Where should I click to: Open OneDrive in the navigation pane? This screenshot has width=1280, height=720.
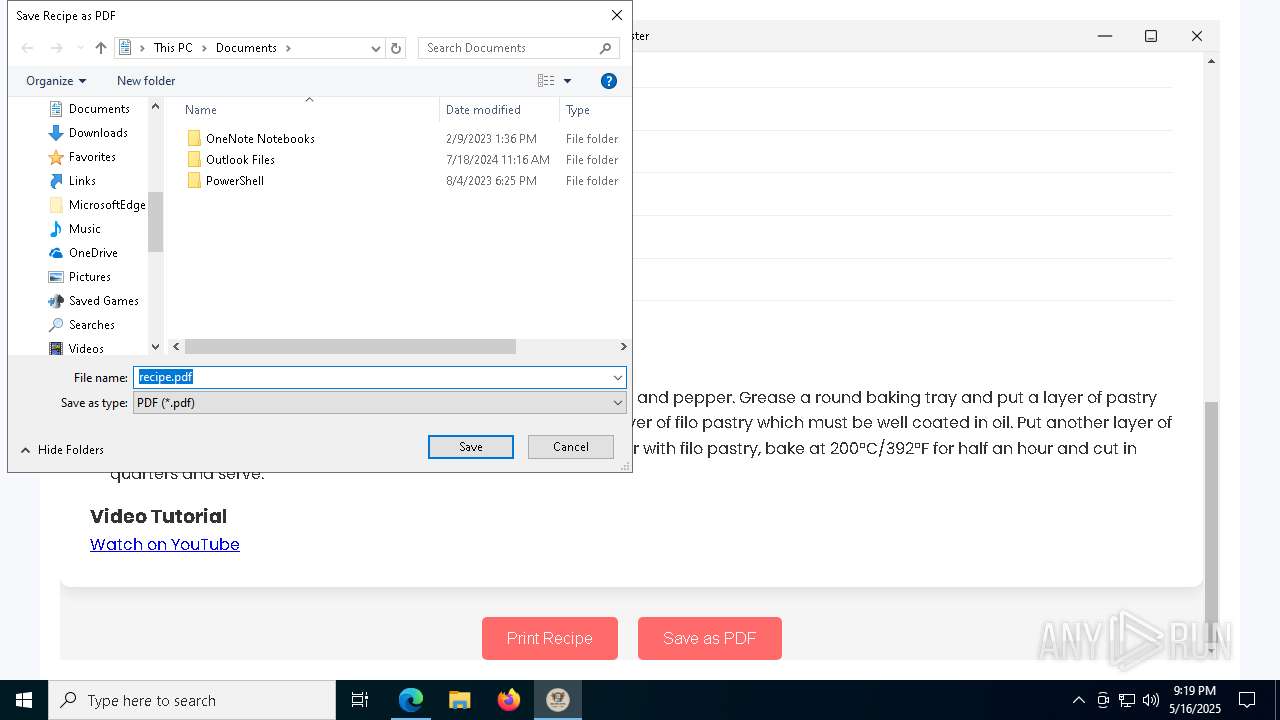(x=93, y=253)
